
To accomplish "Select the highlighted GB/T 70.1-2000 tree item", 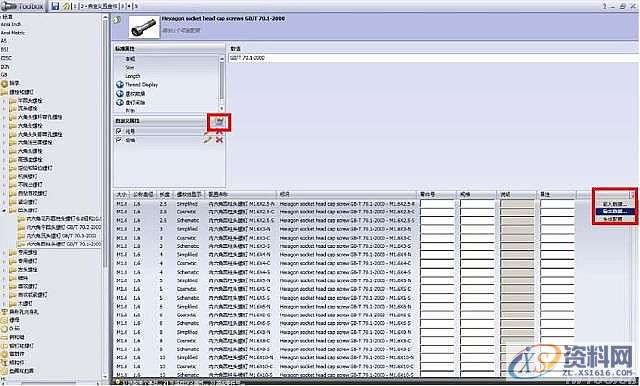I will click(64, 244).
